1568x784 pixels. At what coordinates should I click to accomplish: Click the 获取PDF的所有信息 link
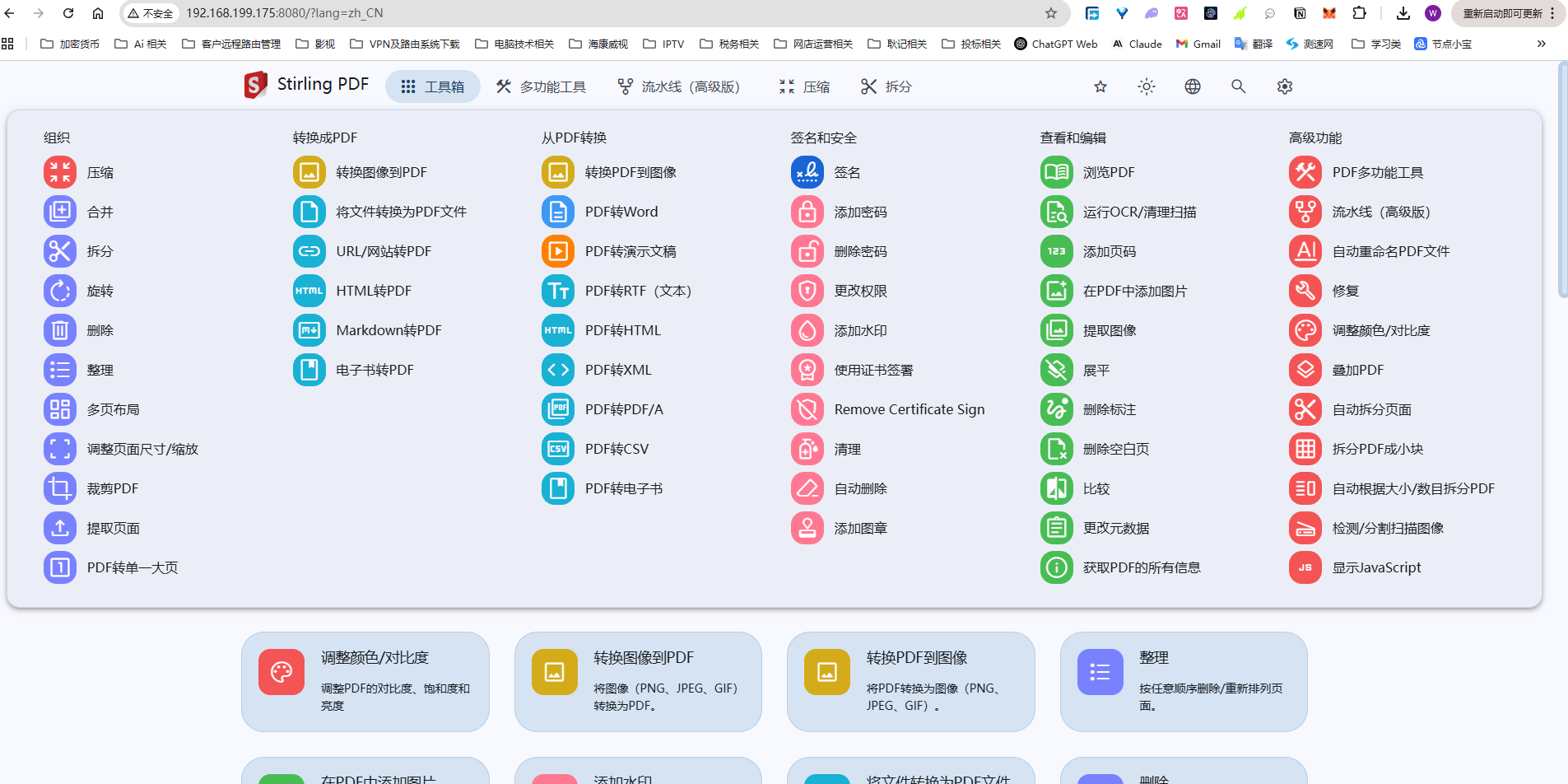[x=1141, y=567]
